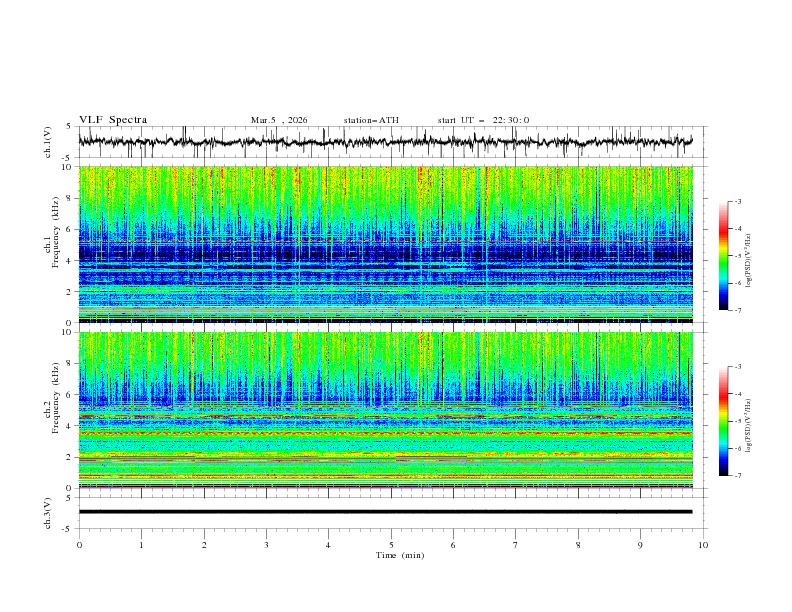Image resolution: width=792 pixels, height=612 pixels.
Task: Click the ch.2 spectrogram panel
Action: [385, 410]
